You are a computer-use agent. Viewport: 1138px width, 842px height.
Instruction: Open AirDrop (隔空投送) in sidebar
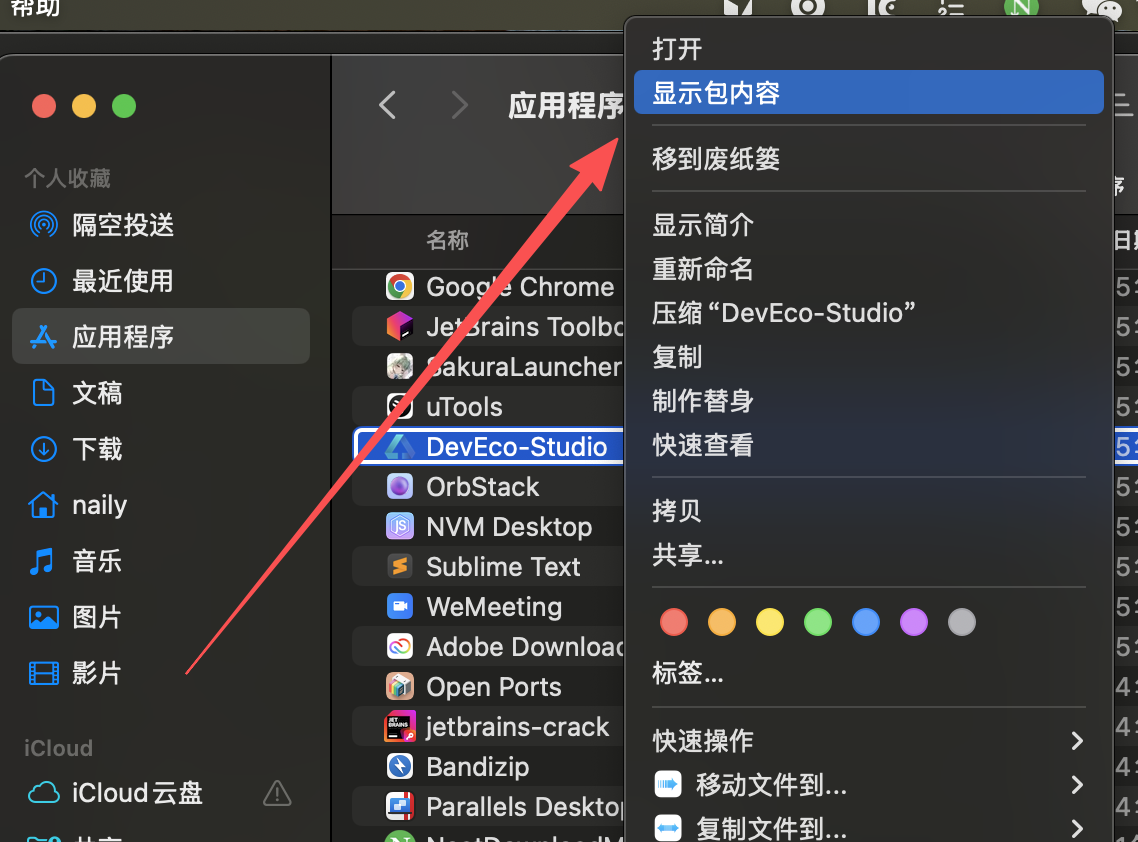click(122, 225)
